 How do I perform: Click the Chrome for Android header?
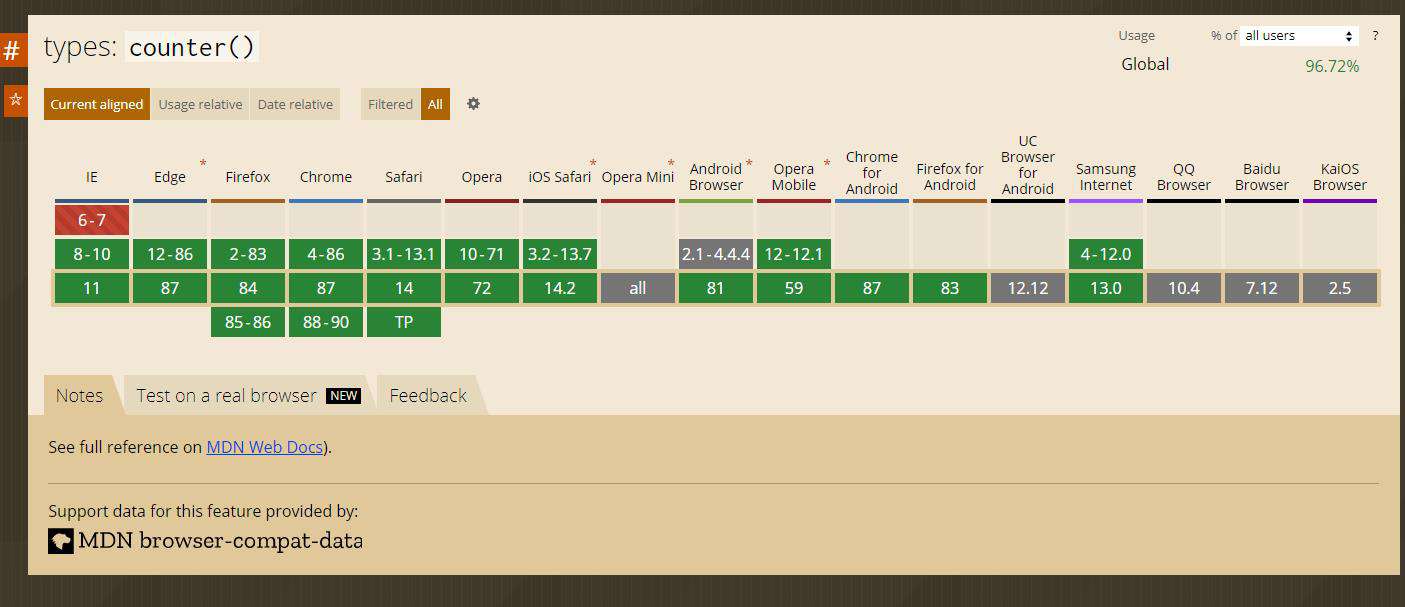(x=872, y=173)
